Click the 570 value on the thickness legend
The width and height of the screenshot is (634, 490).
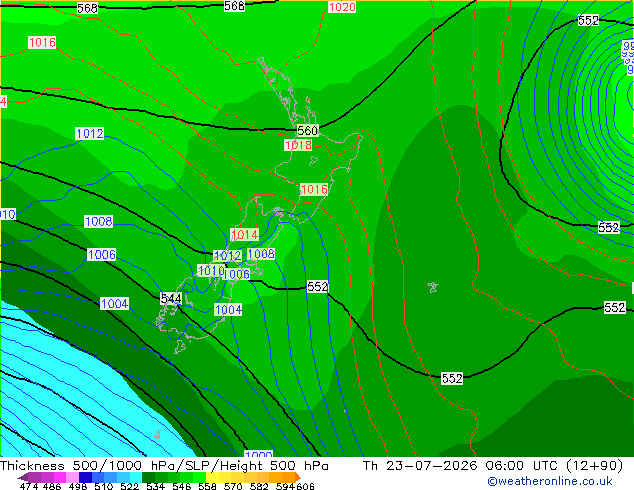pyautogui.click(x=233, y=486)
